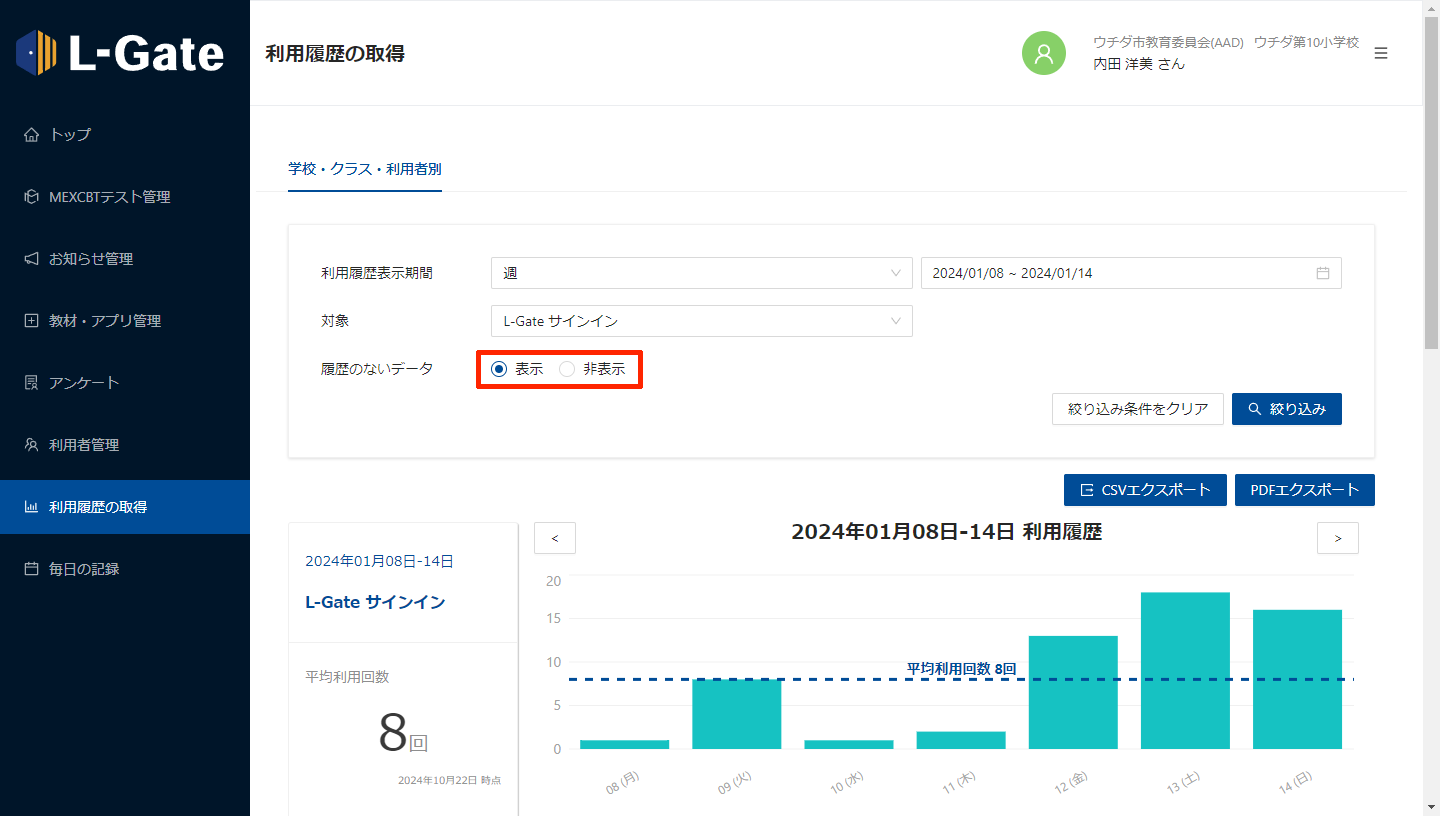
Task: Expand the 対象 L-Gate サインイン dropdown
Action: [701, 321]
